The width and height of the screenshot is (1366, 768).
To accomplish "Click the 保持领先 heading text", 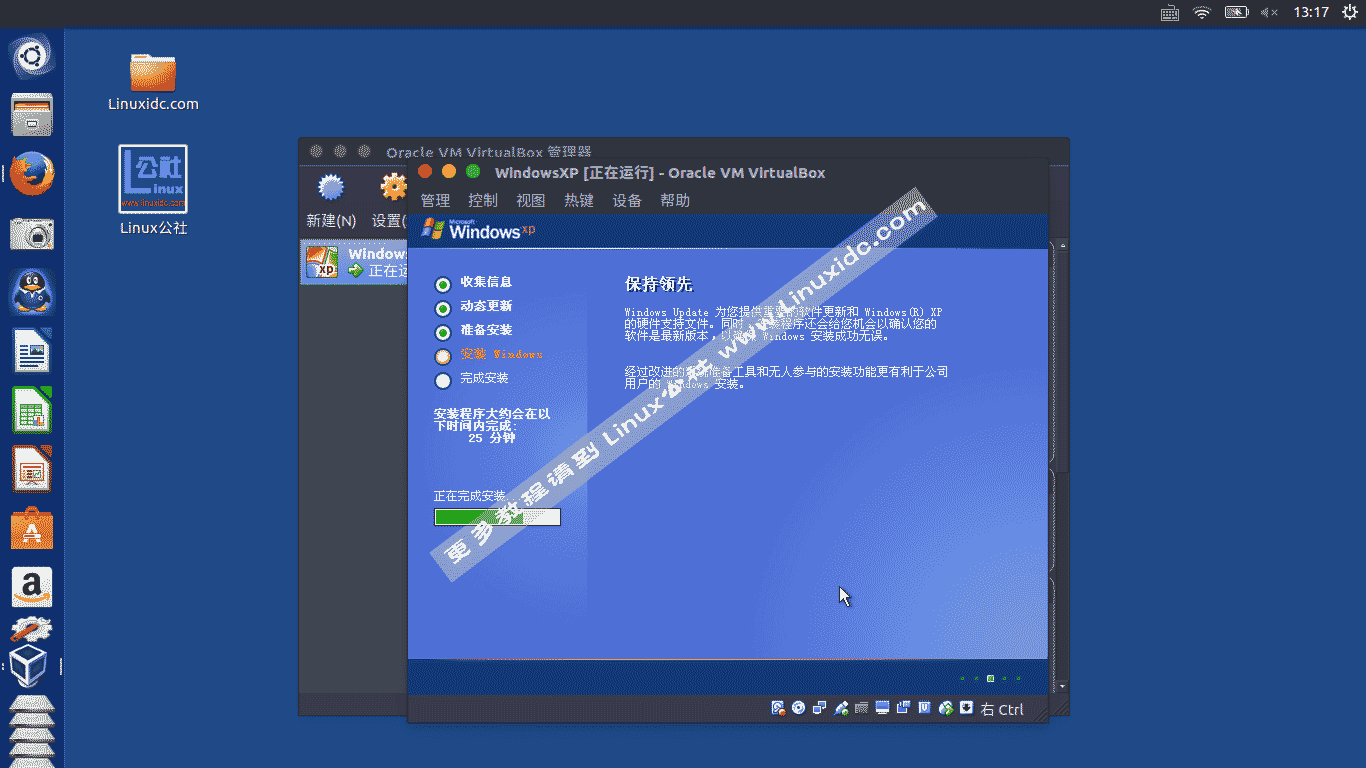I will point(658,285).
